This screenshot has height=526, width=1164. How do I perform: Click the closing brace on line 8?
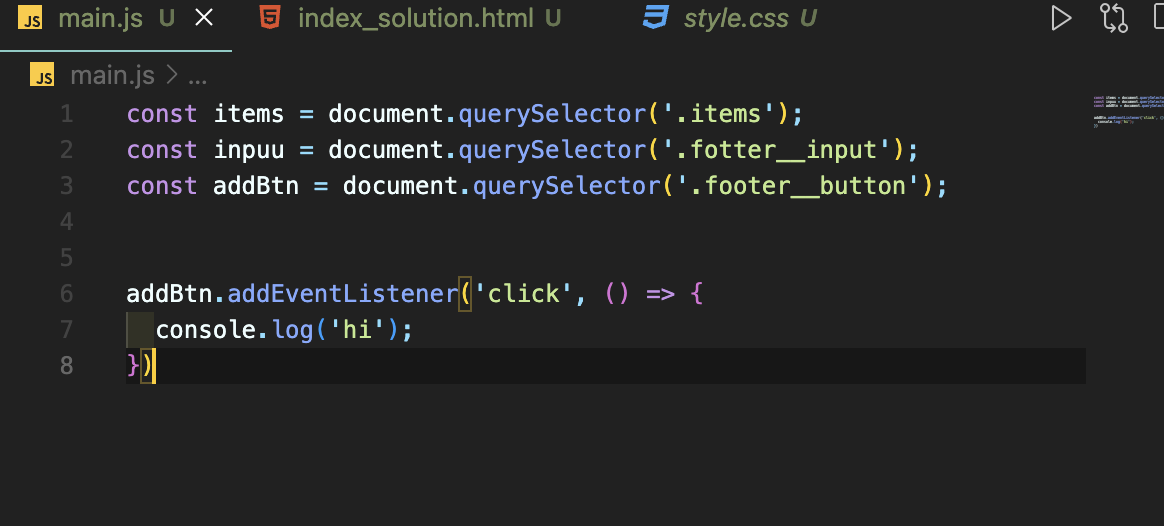(133, 366)
